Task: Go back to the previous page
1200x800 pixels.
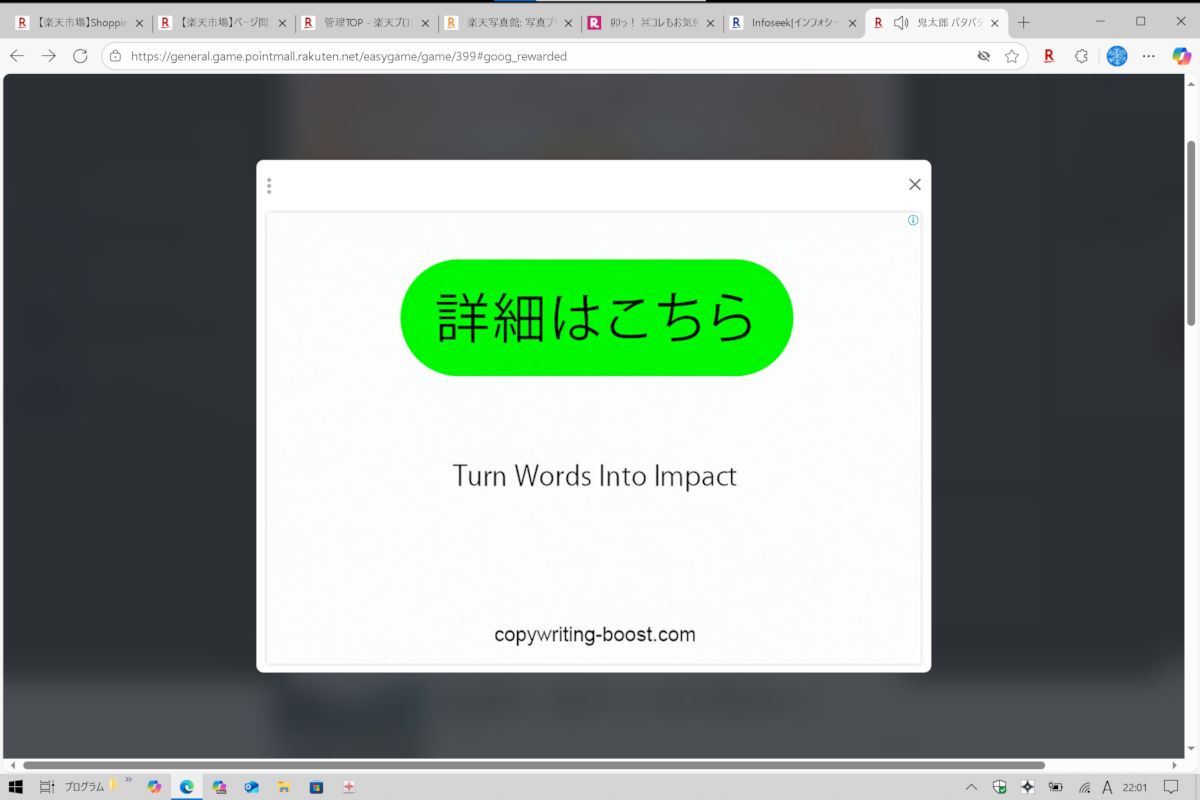Action: pyautogui.click(x=17, y=56)
